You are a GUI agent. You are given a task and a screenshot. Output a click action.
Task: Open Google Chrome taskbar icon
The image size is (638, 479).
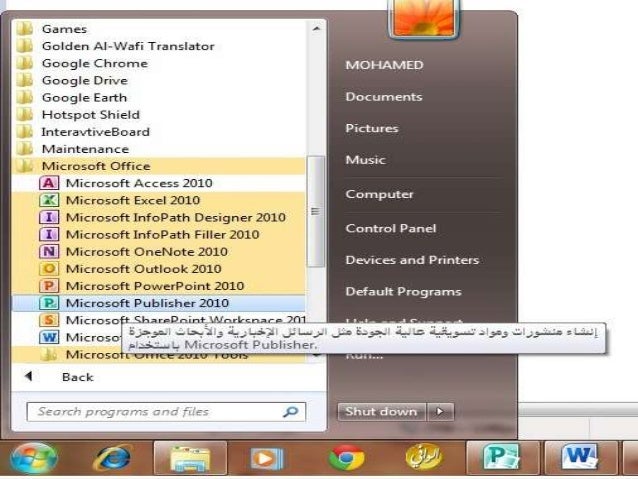pos(346,459)
